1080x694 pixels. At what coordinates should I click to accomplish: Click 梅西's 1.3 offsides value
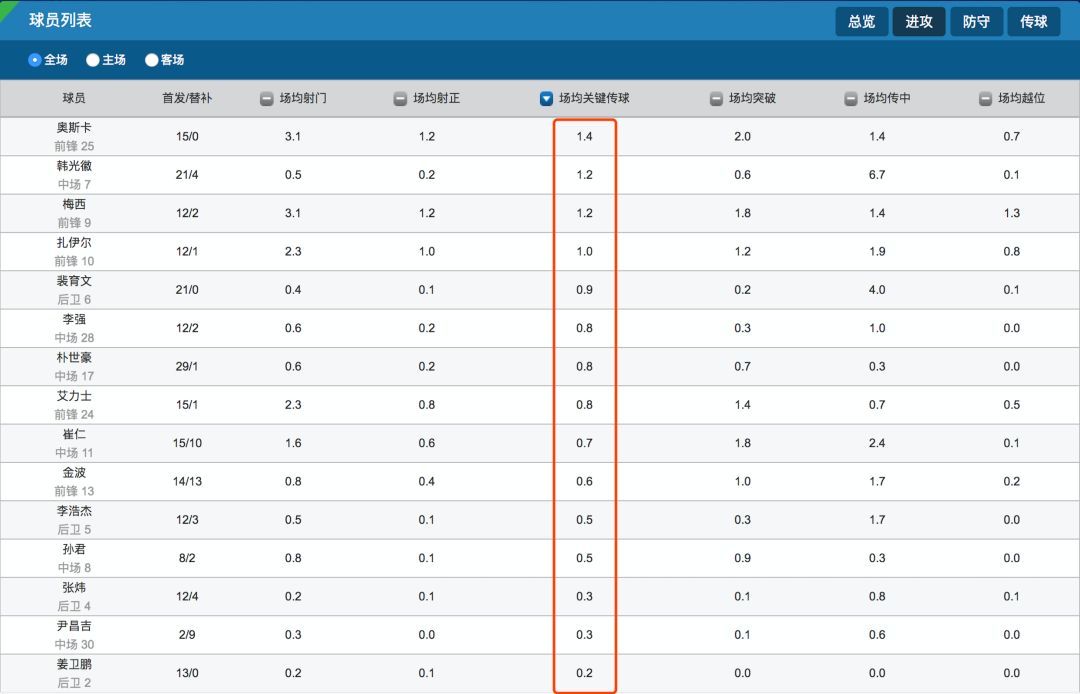(x=1011, y=213)
